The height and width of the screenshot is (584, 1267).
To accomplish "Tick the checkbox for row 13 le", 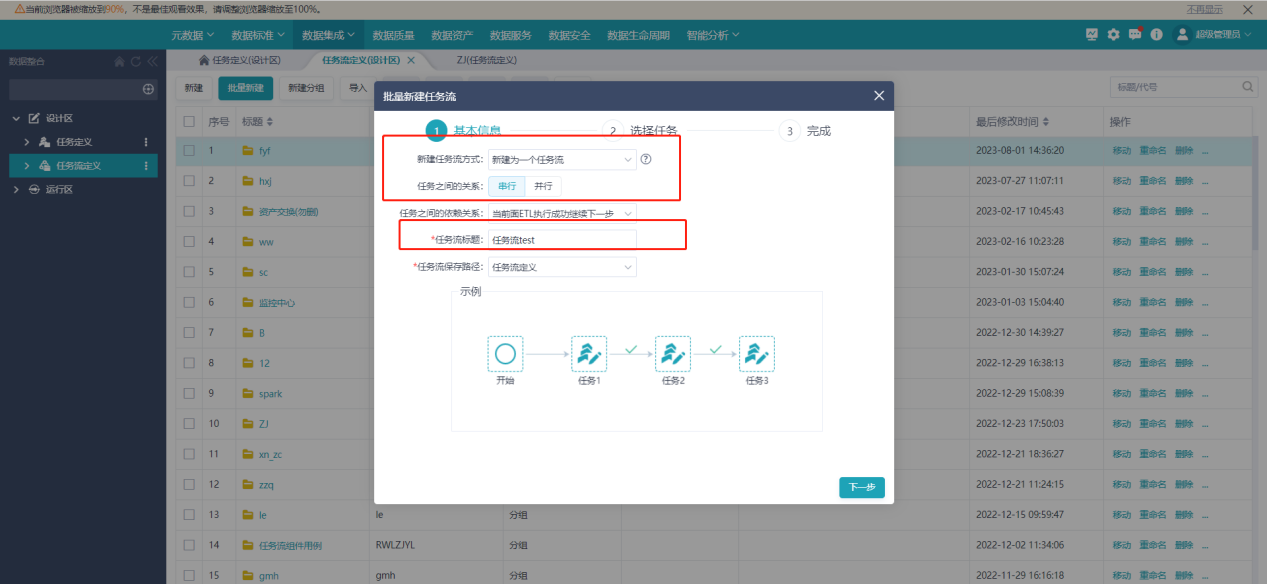I will coord(189,515).
